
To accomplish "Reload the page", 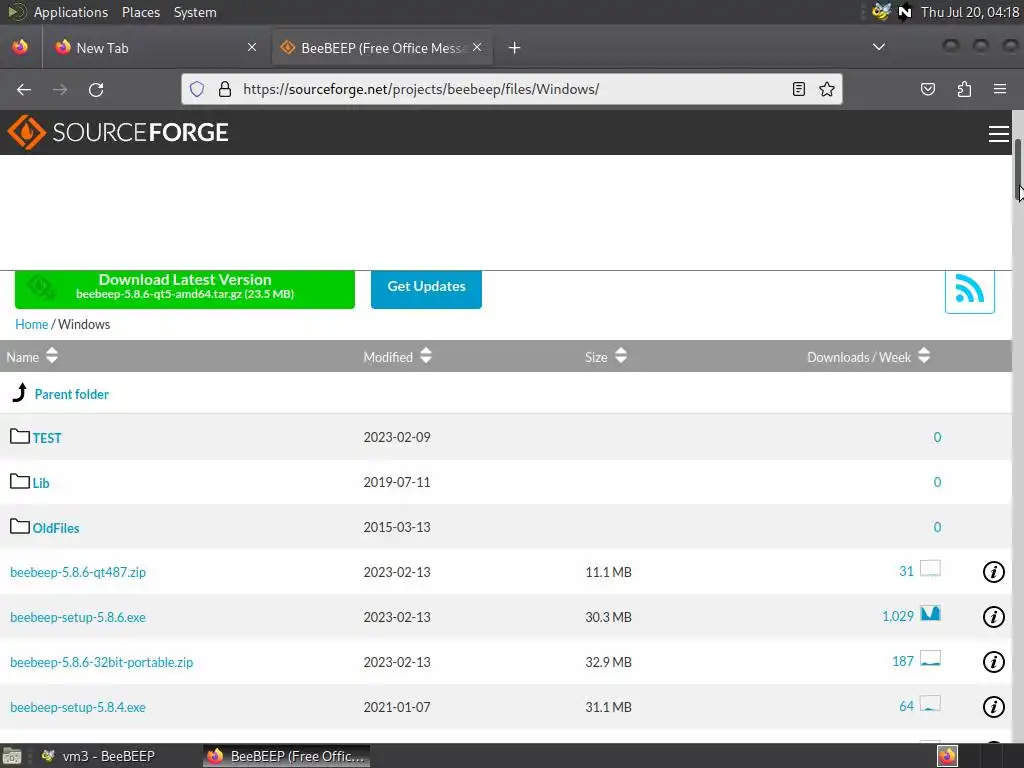I will click(96, 89).
